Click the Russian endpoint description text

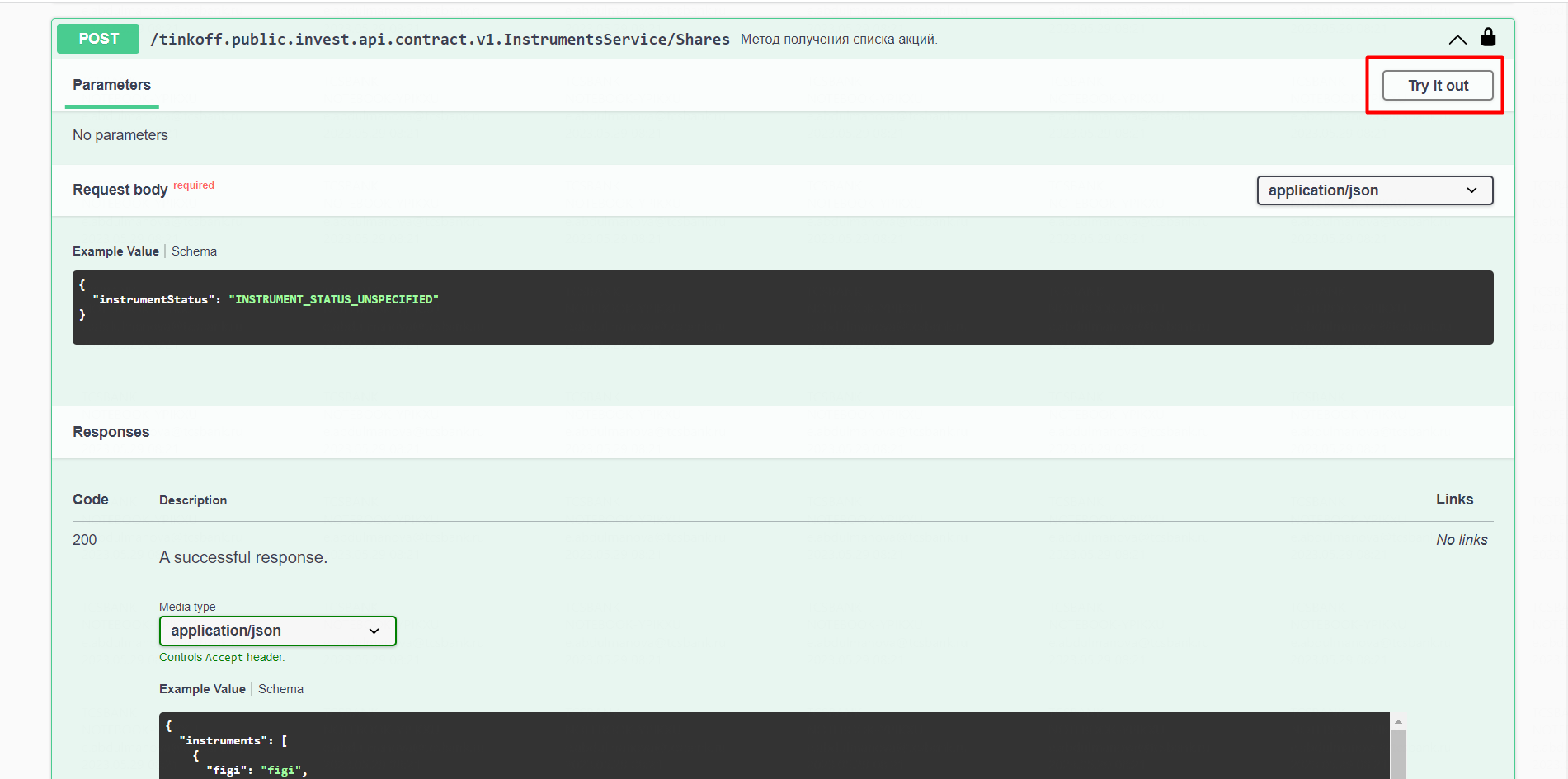(838, 40)
